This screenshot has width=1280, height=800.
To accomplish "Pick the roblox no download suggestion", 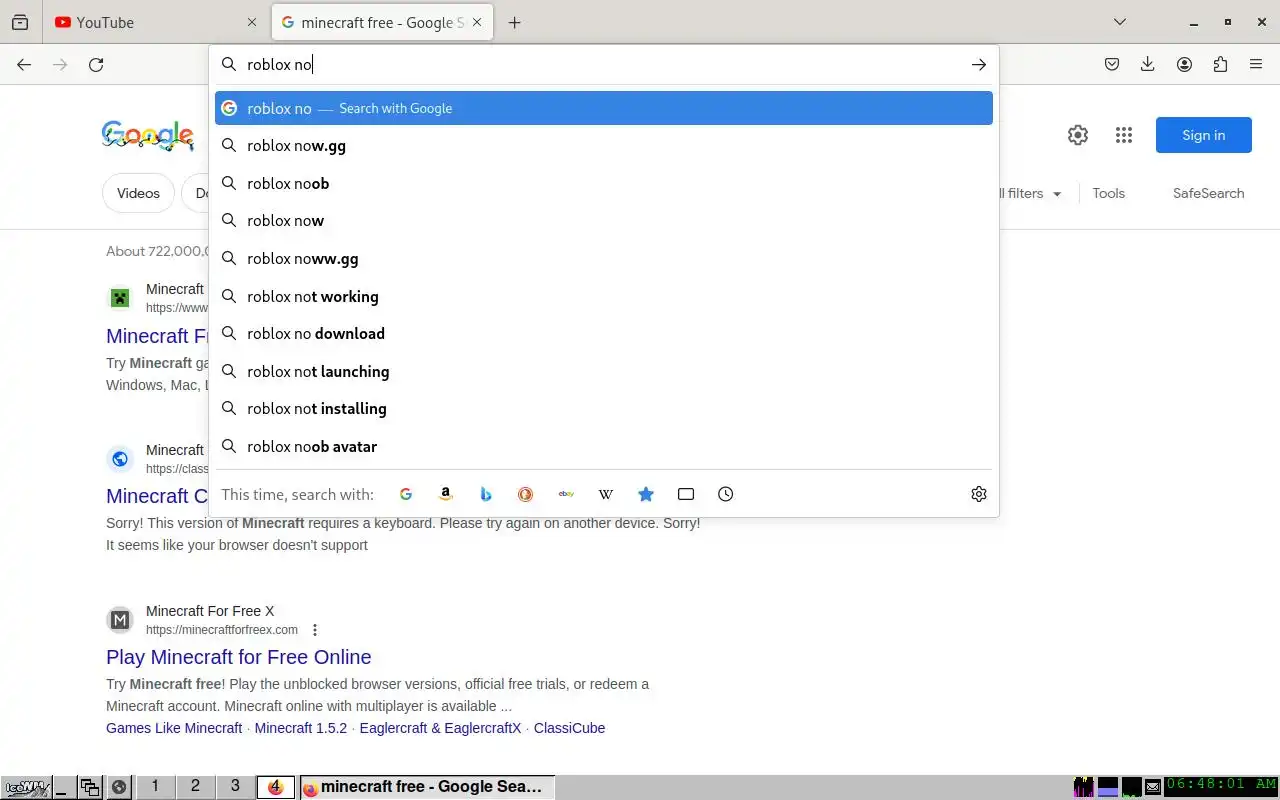I will (604, 333).
